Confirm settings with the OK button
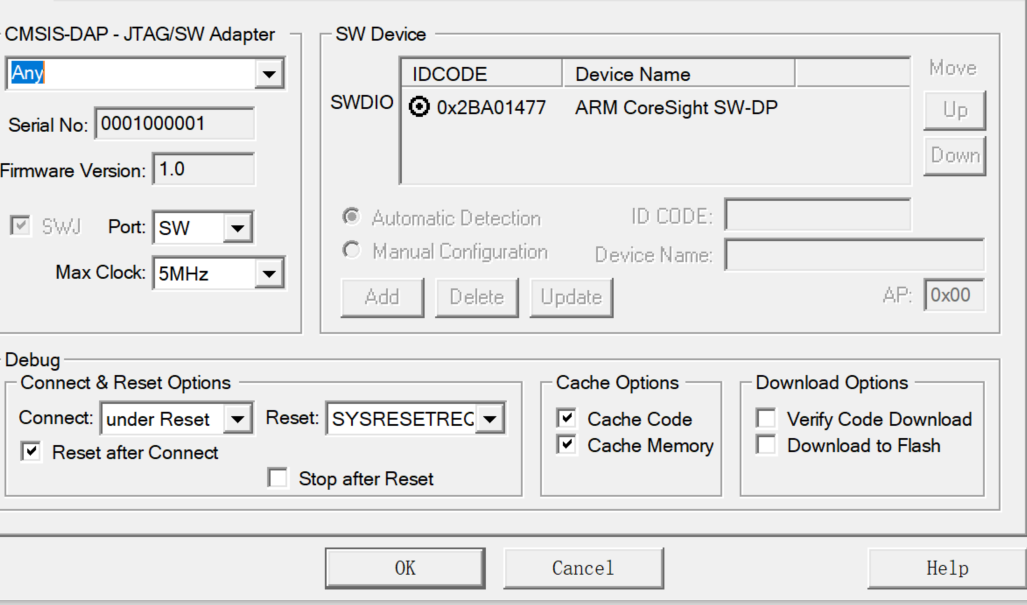This screenshot has width=1027, height=605. click(x=404, y=567)
